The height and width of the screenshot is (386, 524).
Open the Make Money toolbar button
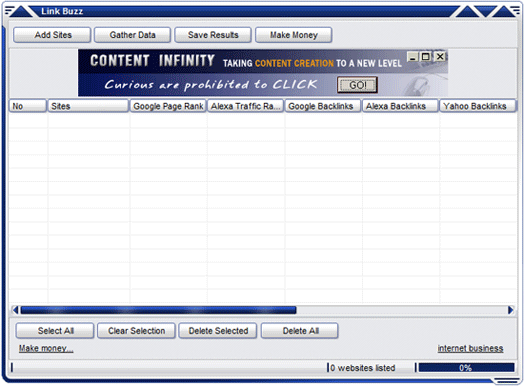point(293,35)
